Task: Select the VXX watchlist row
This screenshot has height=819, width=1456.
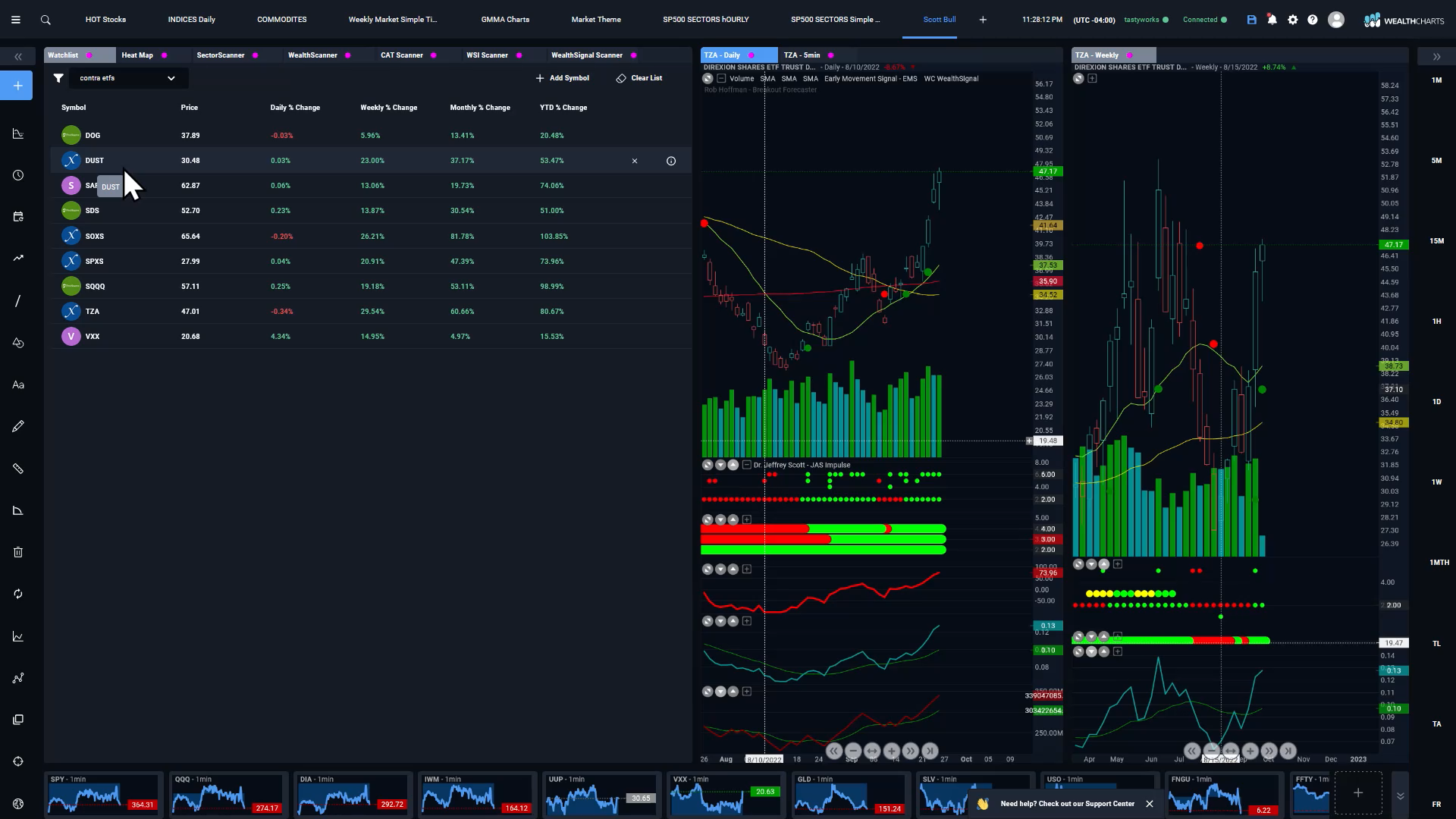Action: 371,337
